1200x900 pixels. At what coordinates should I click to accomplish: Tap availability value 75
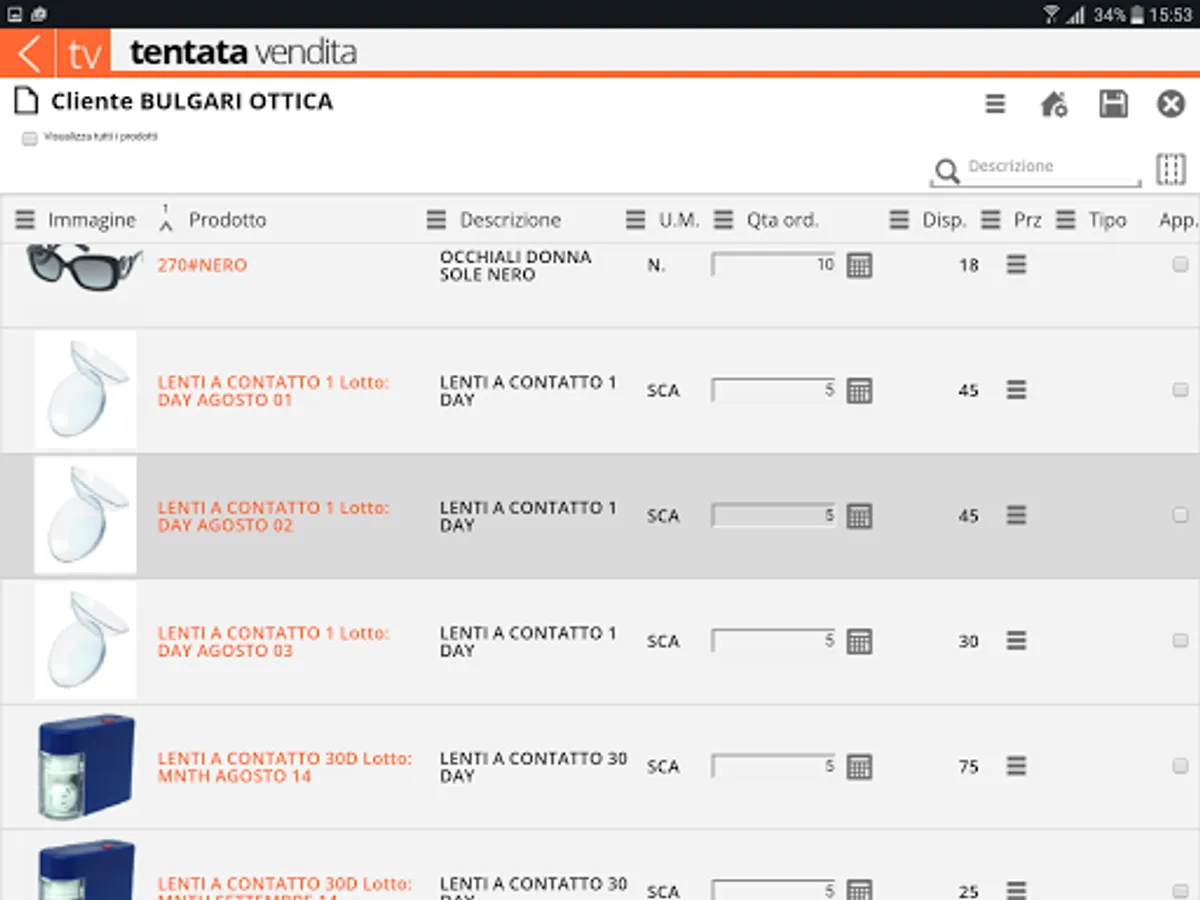tap(968, 767)
